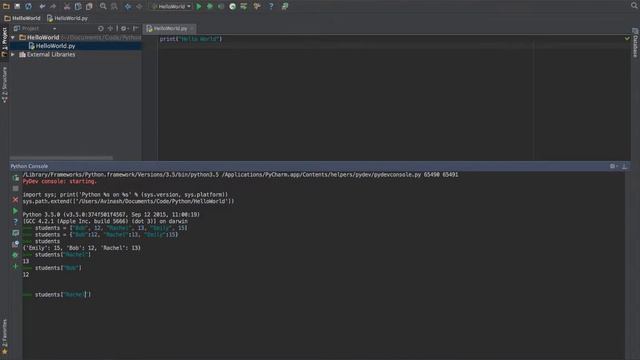640x360 pixels.
Task: Close the HelloWorld.py editor tab
Action: tap(192, 29)
